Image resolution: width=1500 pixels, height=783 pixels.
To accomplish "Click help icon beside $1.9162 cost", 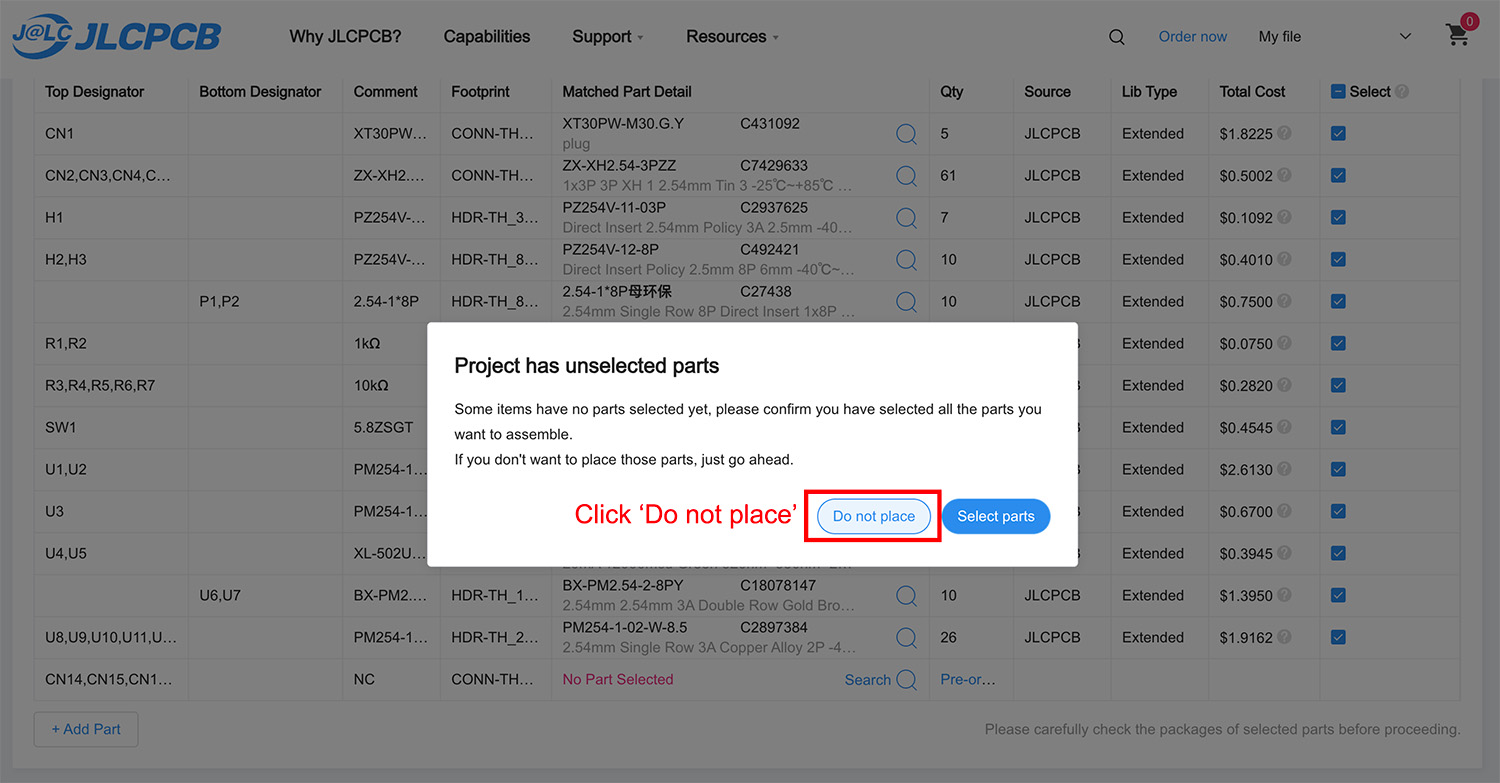I will pyautogui.click(x=1284, y=637).
